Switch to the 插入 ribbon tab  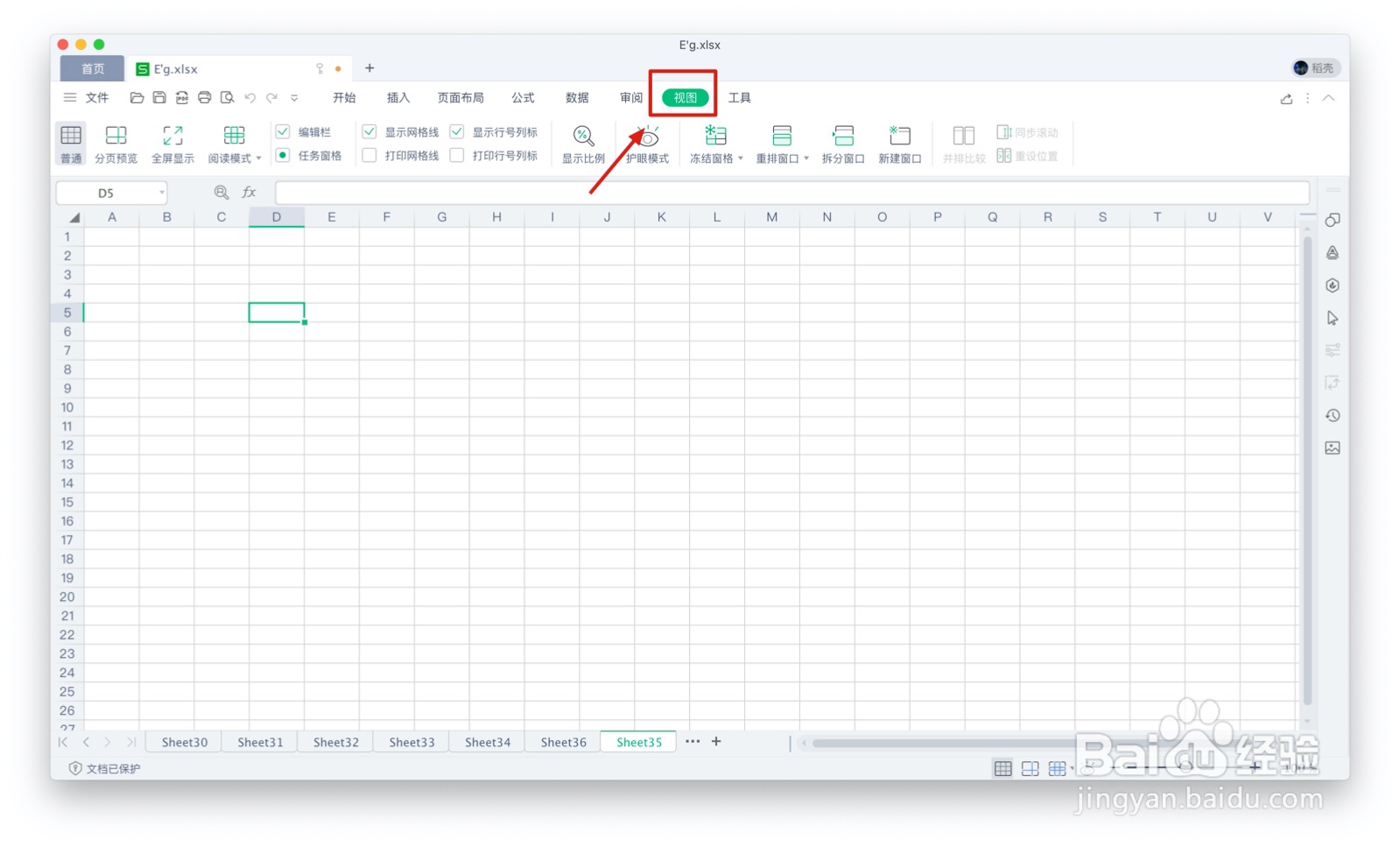(x=398, y=98)
